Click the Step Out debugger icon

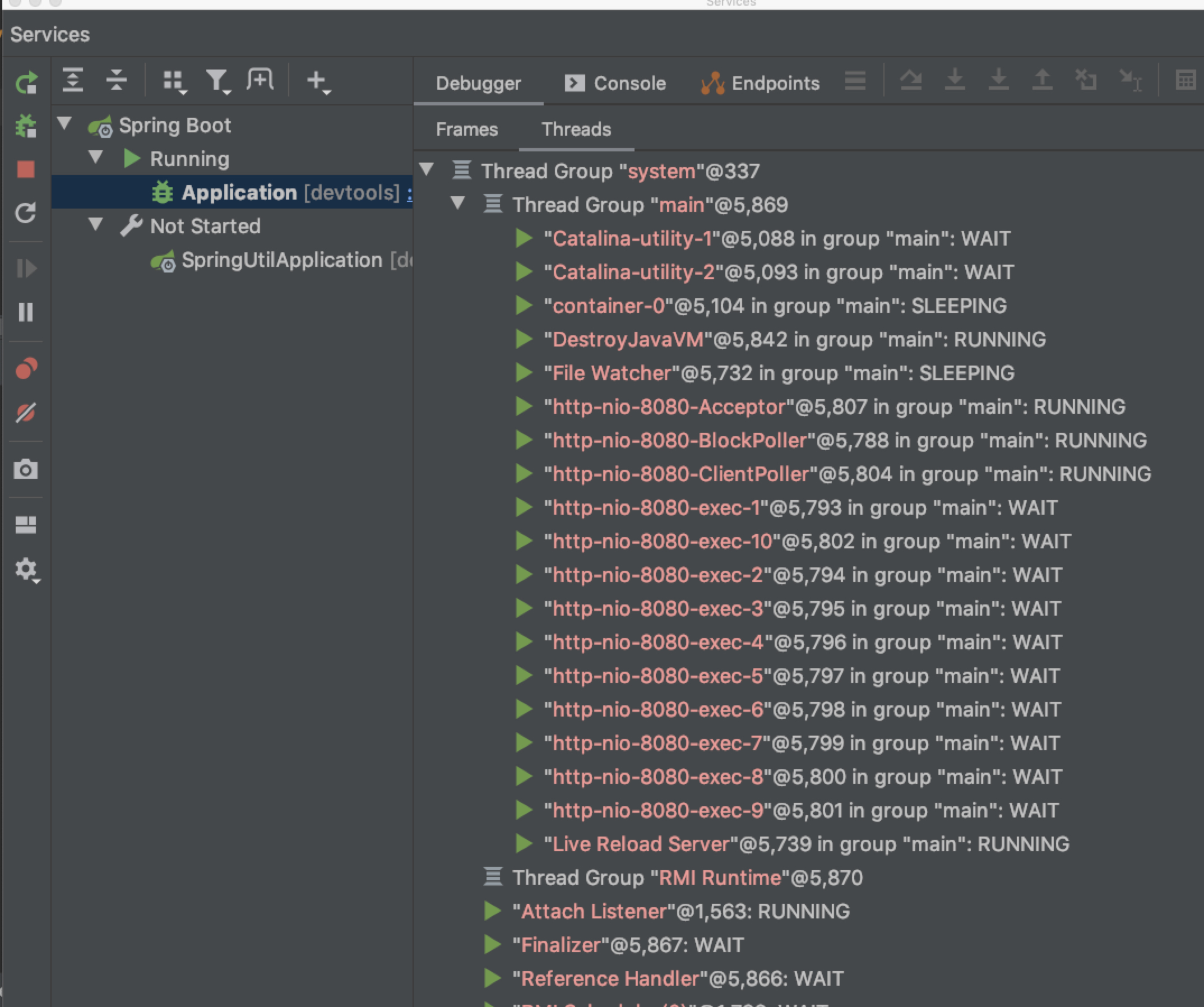coord(1042,80)
